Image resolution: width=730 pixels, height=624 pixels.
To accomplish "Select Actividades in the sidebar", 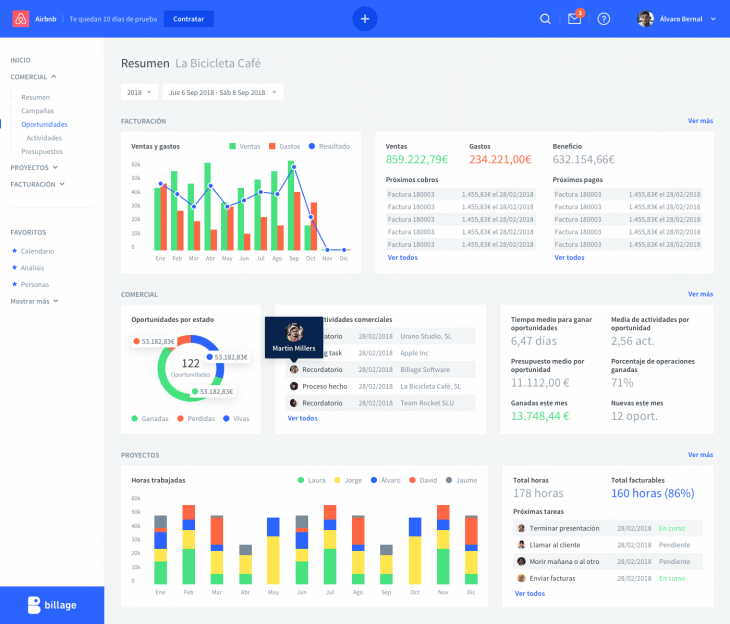I will point(44,138).
